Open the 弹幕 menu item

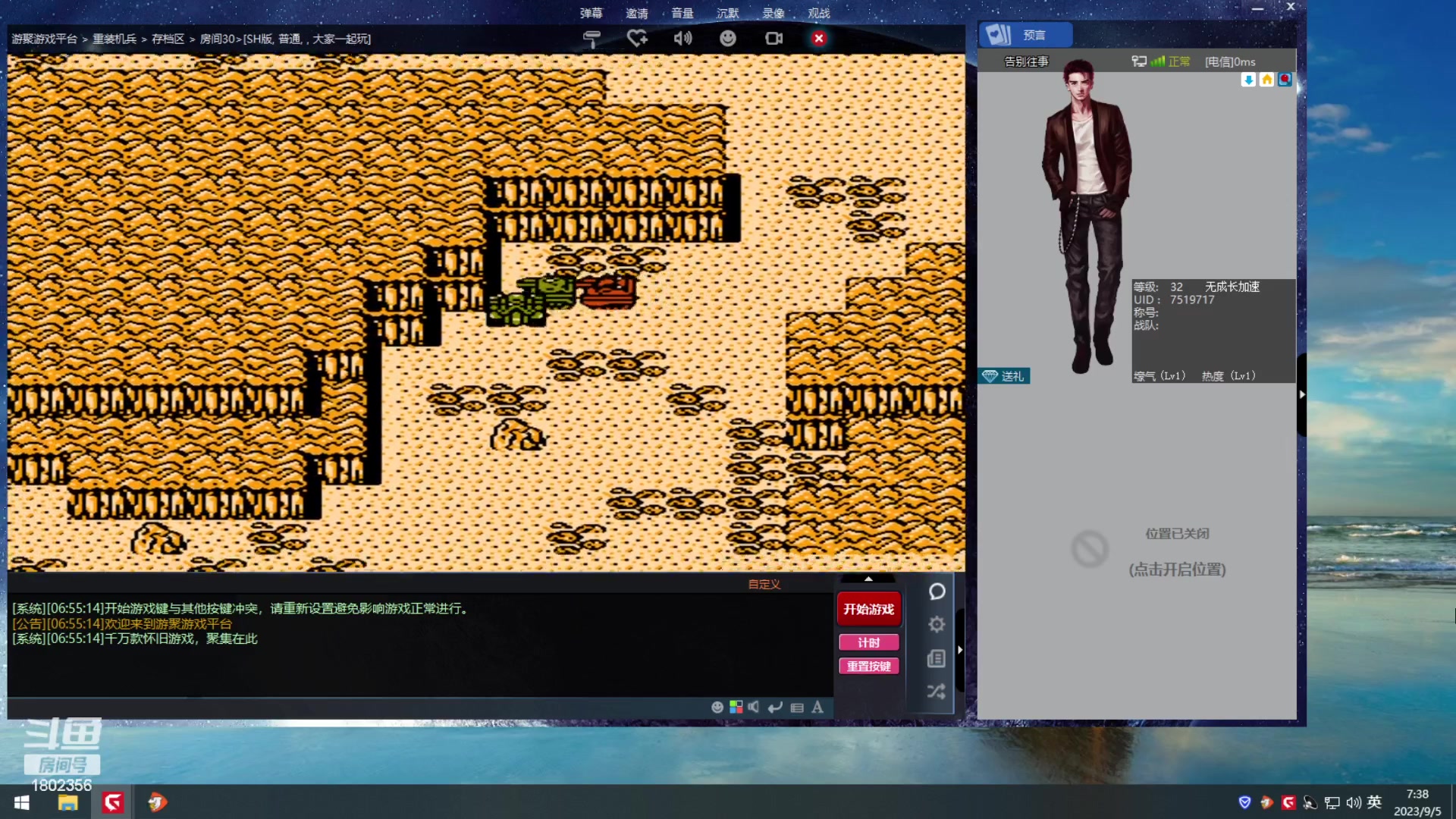click(x=591, y=13)
